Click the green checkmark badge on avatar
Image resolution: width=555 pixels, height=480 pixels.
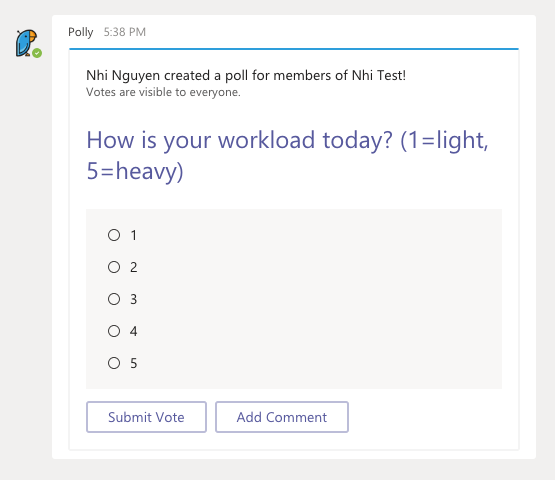click(37, 53)
